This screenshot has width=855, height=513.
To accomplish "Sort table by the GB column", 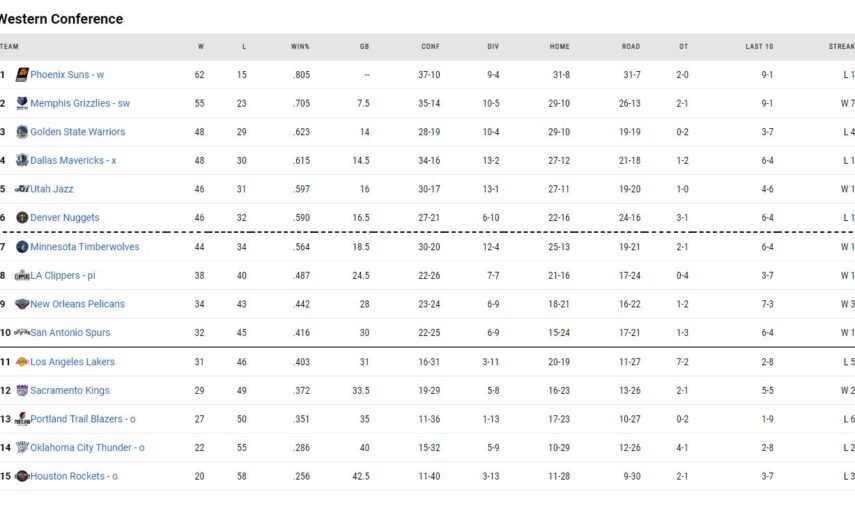I will 365,46.
